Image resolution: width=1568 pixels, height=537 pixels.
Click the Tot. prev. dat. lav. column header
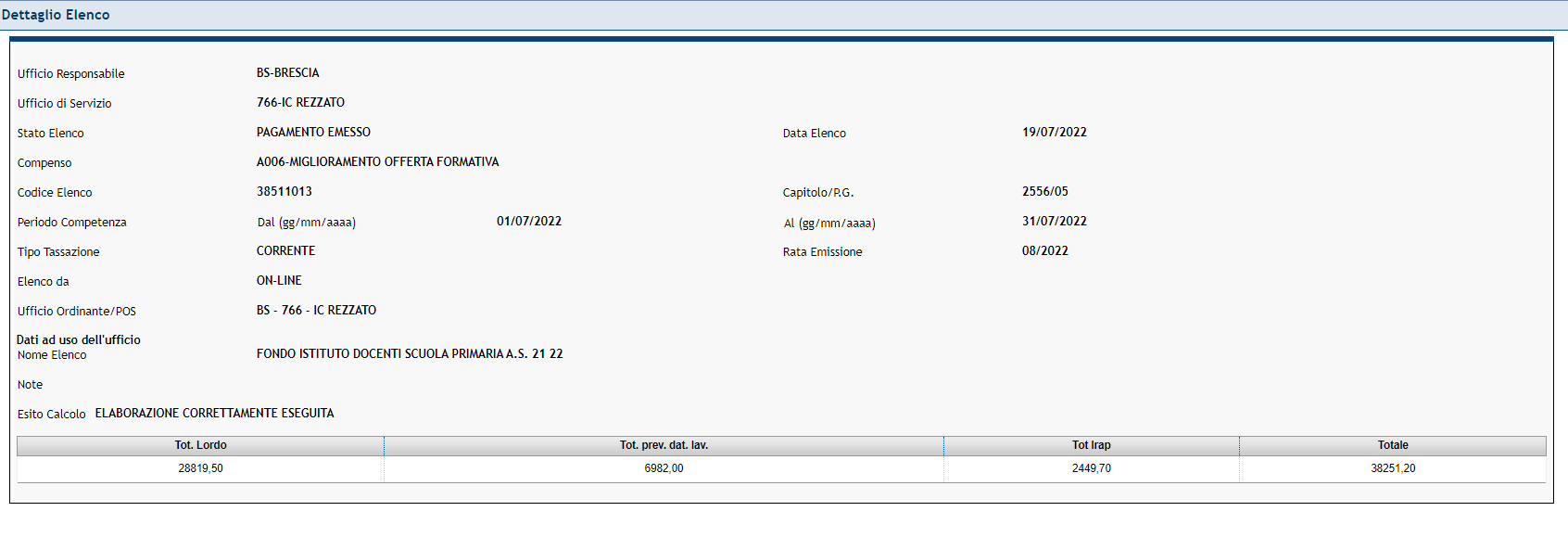tap(664, 445)
